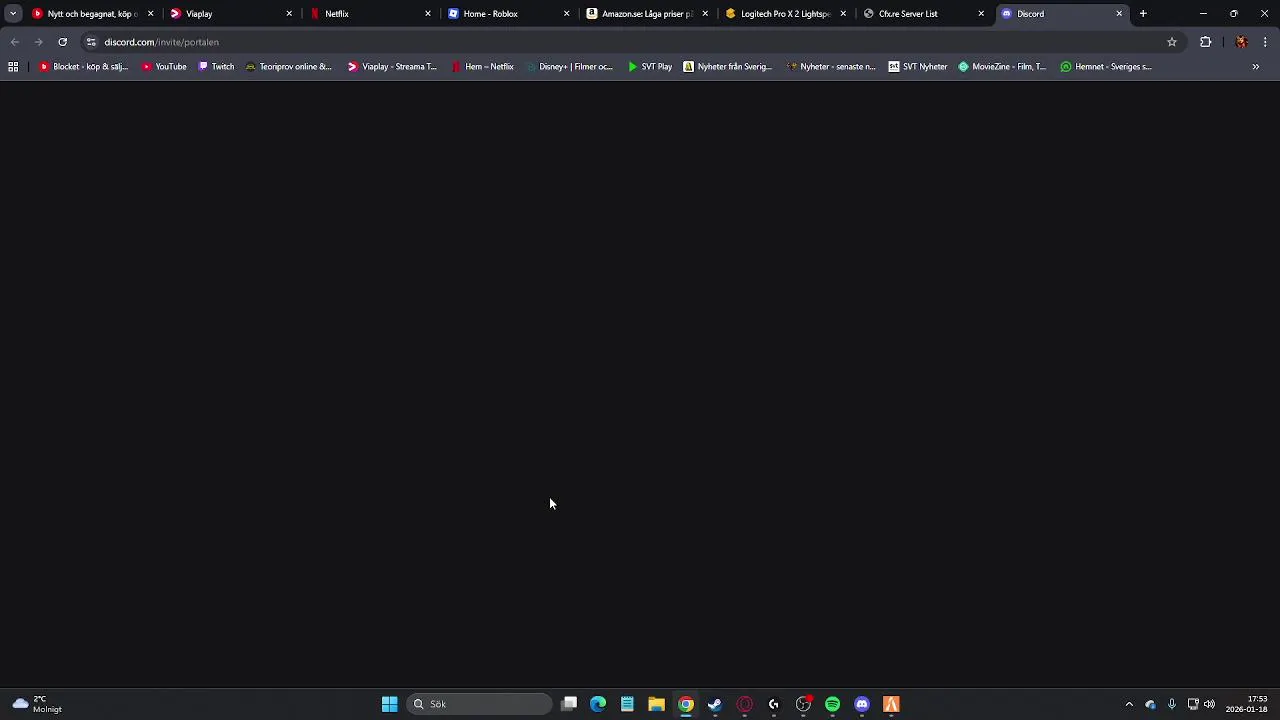
Task: Switch to the Netflix tab
Action: click(x=370, y=14)
